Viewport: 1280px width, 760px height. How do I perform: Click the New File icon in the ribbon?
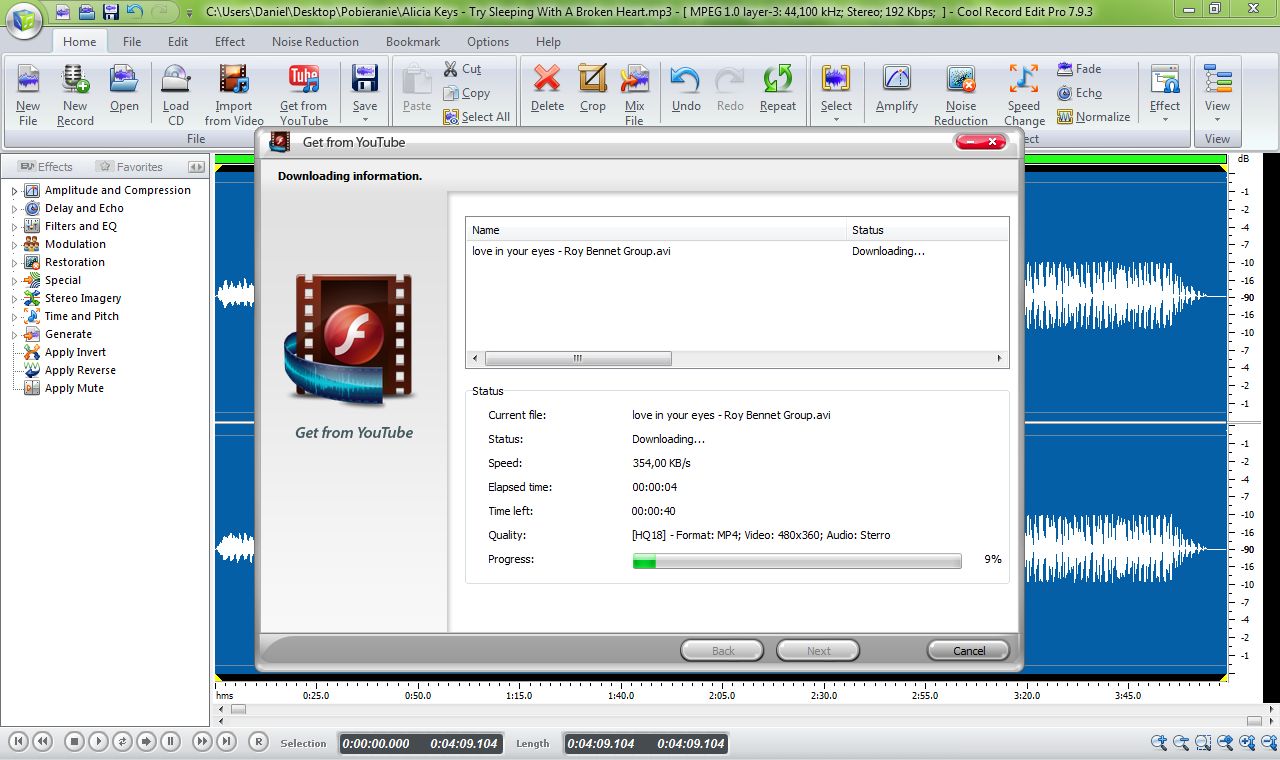(28, 80)
